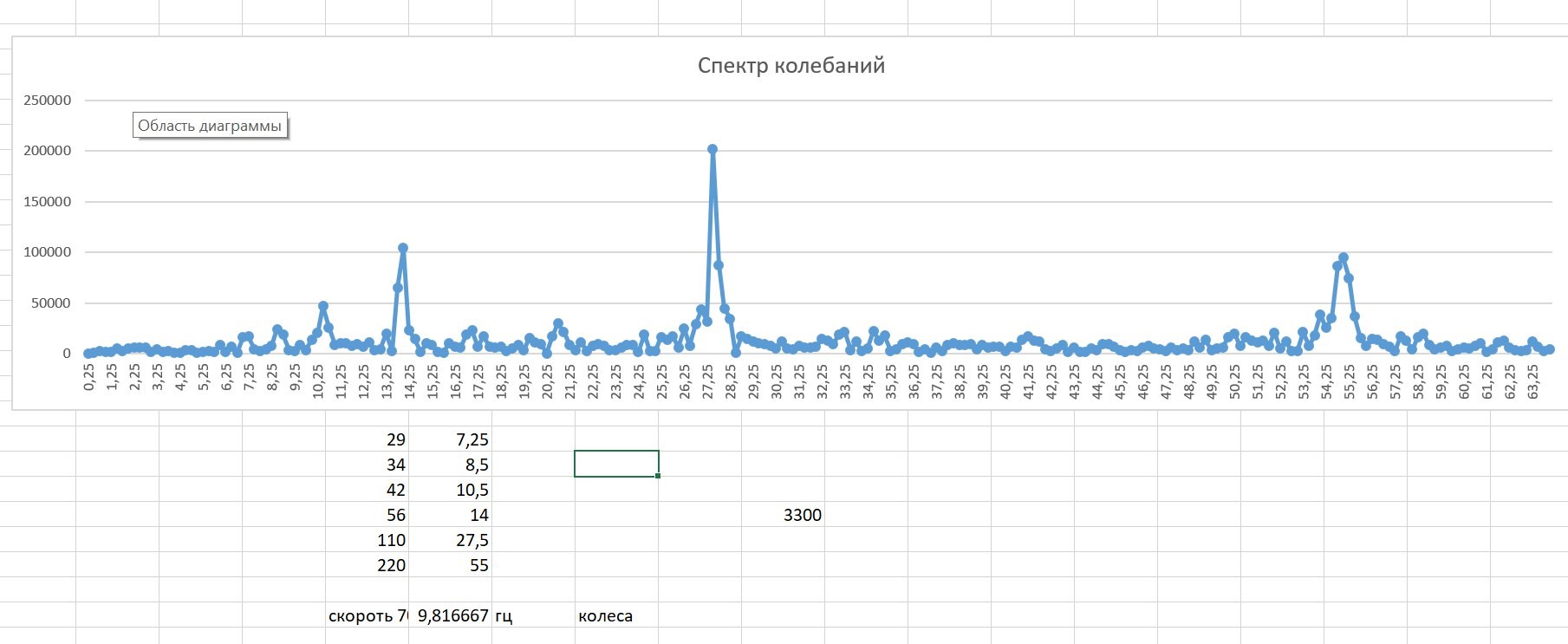Click the active cell's fill handle

[x=659, y=476]
